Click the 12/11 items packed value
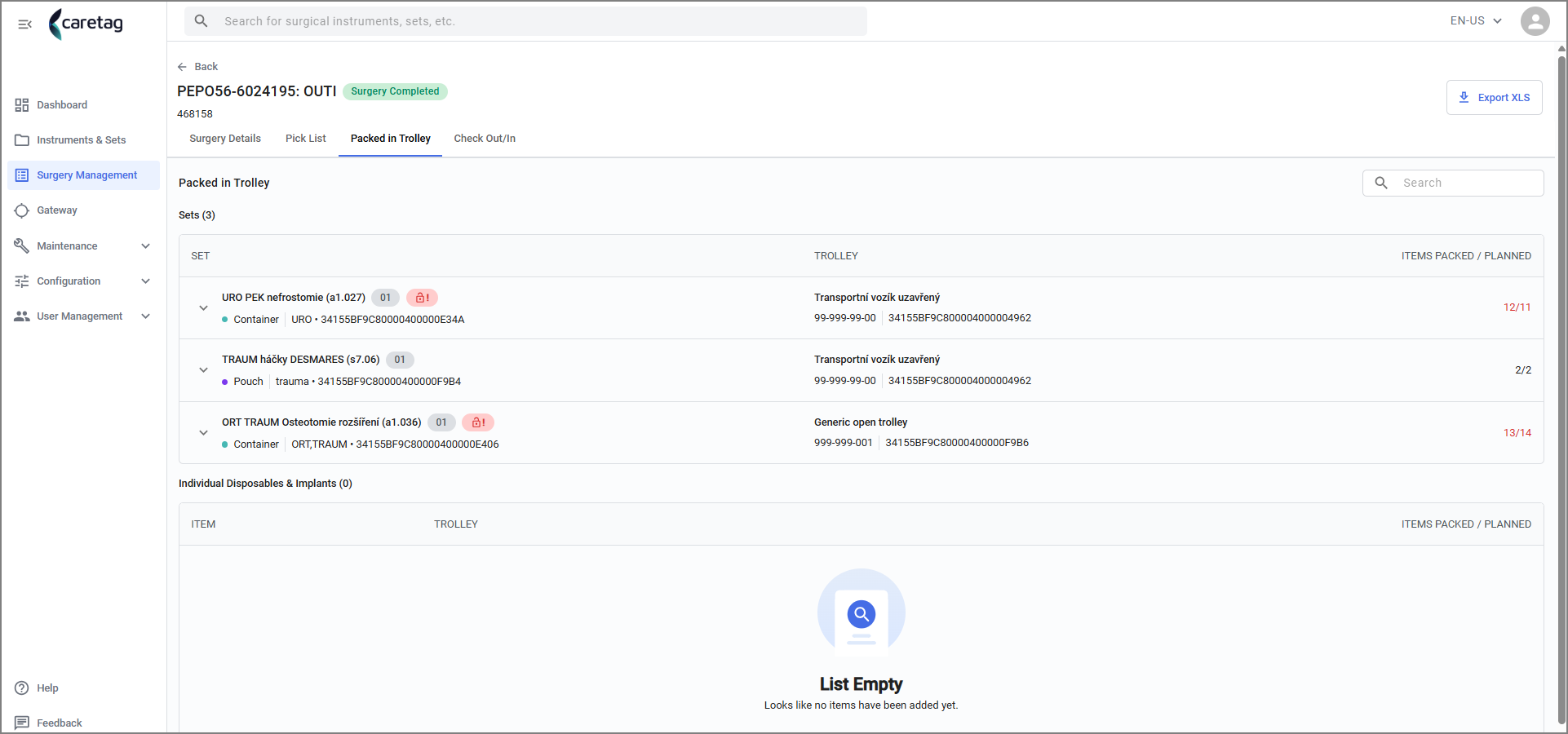Screen dimensions: 1568x734 [1517, 307]
